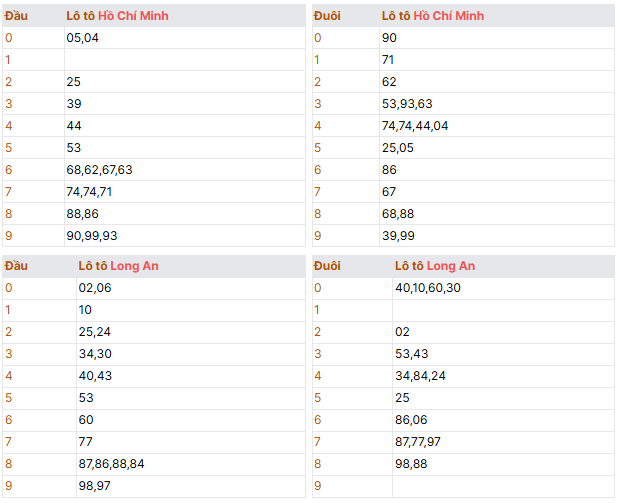Click the red Hồ Chí Minh link in Đầu header

(133, 16)
